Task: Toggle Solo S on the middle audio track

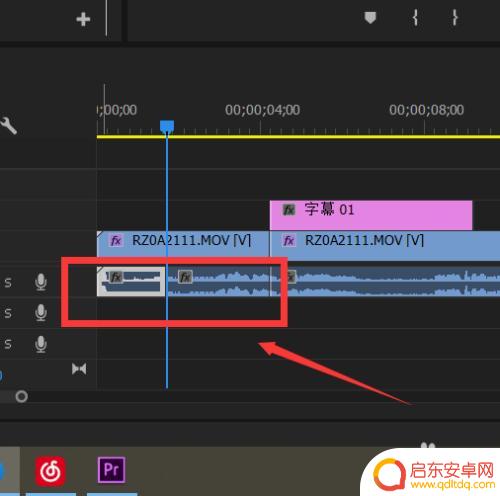Action: coord(8,313)
